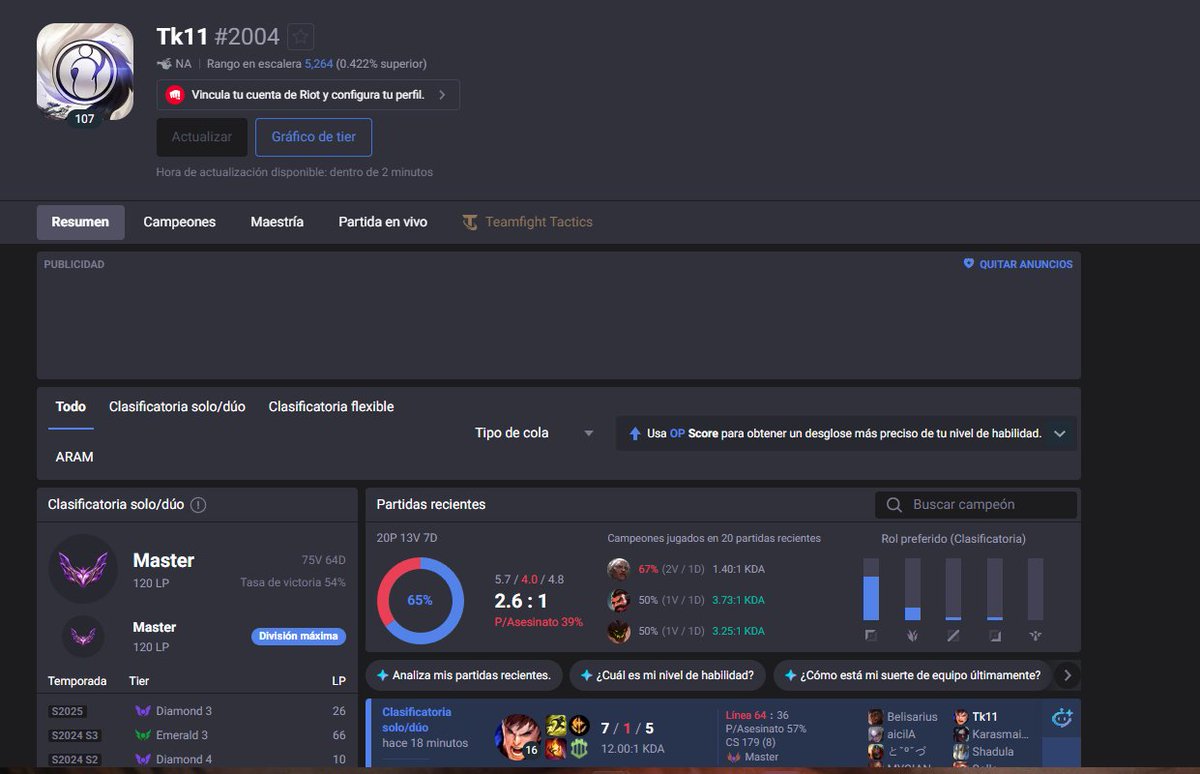Select the champion icon with 1.40:1 KDA
1200x774 pixels.
click(x=619, y=569)
